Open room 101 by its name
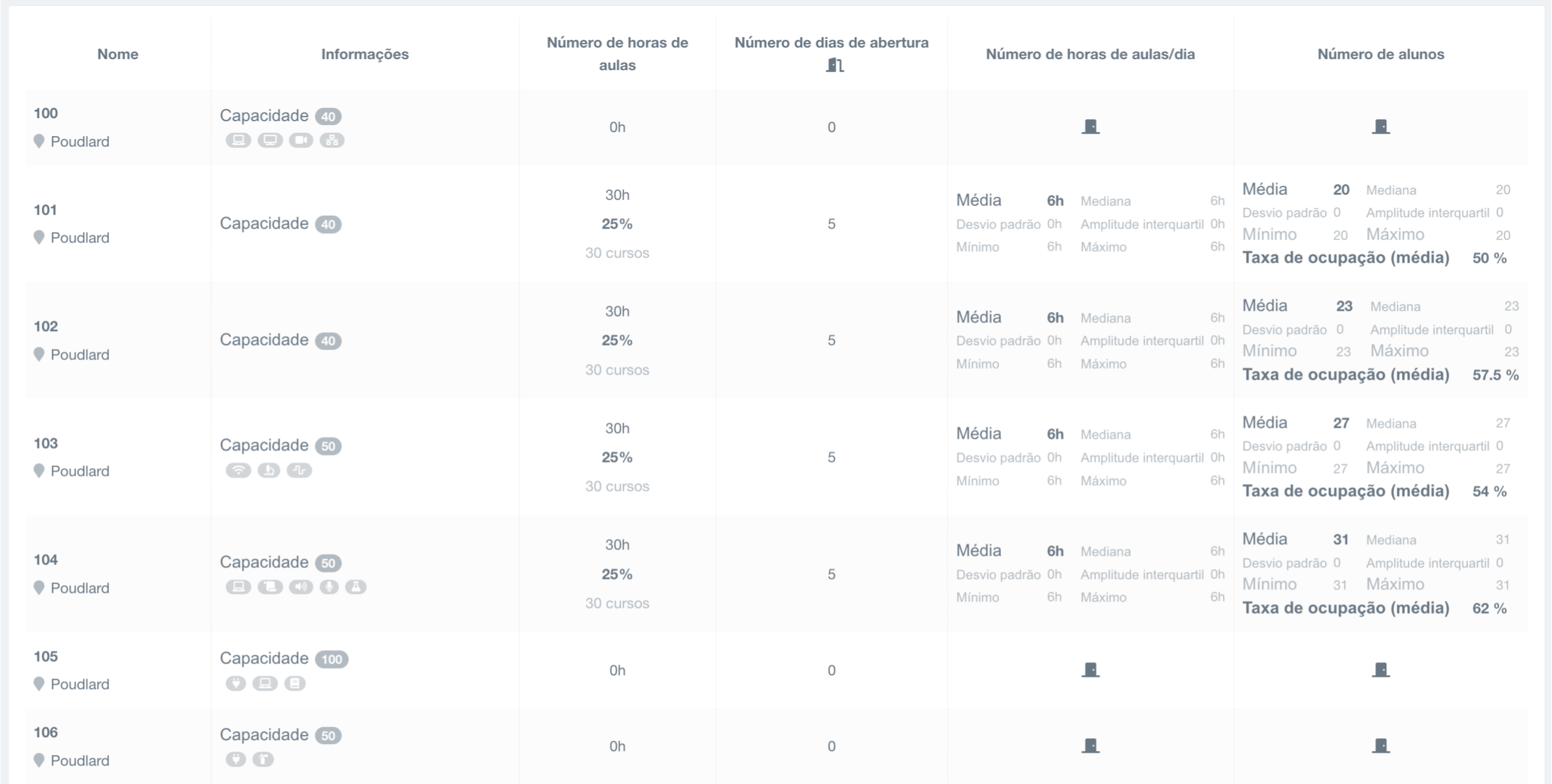 click(x=45, y=210)
